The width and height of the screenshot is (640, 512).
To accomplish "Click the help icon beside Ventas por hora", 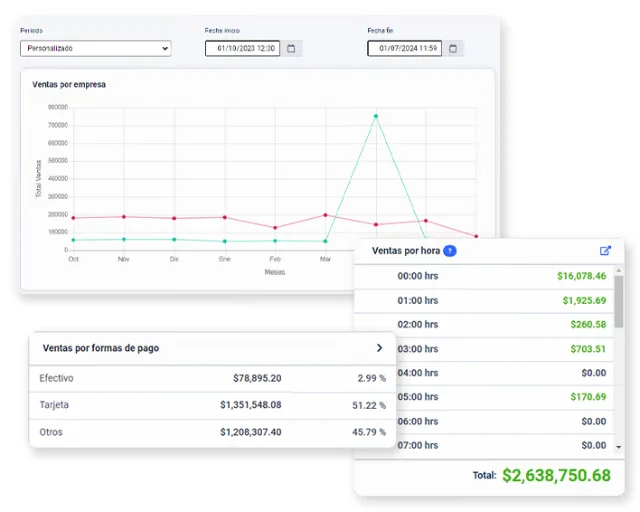I will tap(450, 251).
